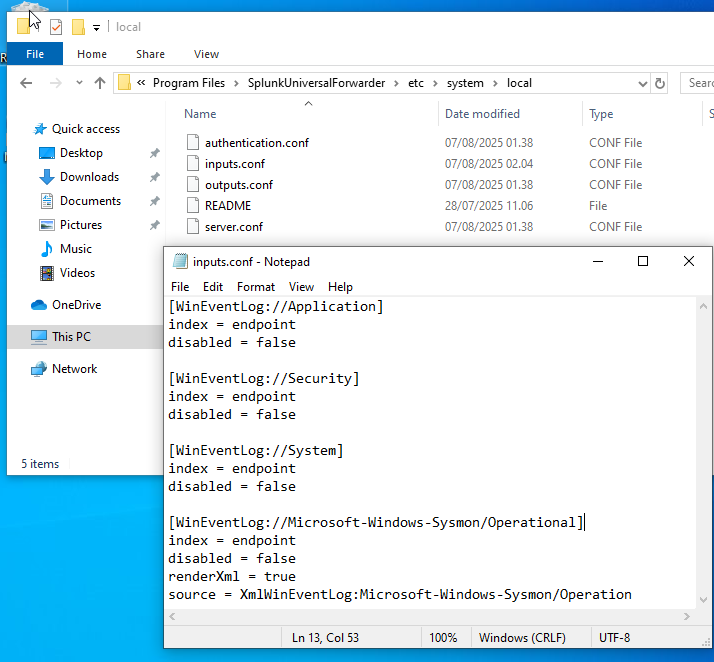Select the authentication.conf file
The image size is (714, 662).
point(257,143)
